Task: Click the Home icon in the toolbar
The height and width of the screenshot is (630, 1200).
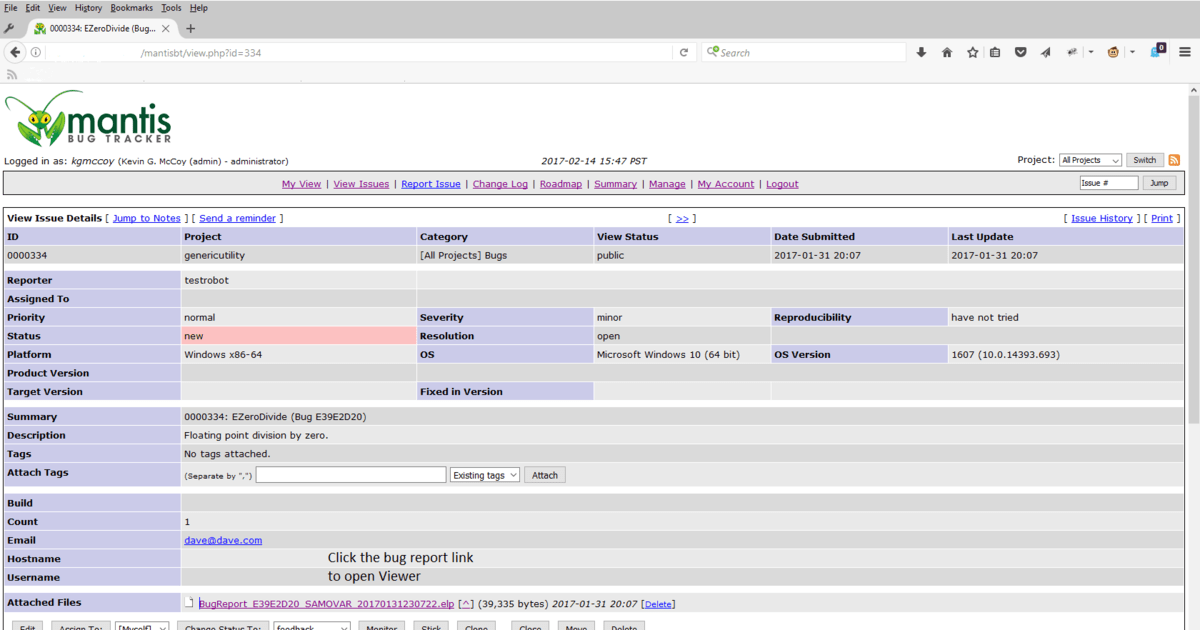Action: point(947,51)
